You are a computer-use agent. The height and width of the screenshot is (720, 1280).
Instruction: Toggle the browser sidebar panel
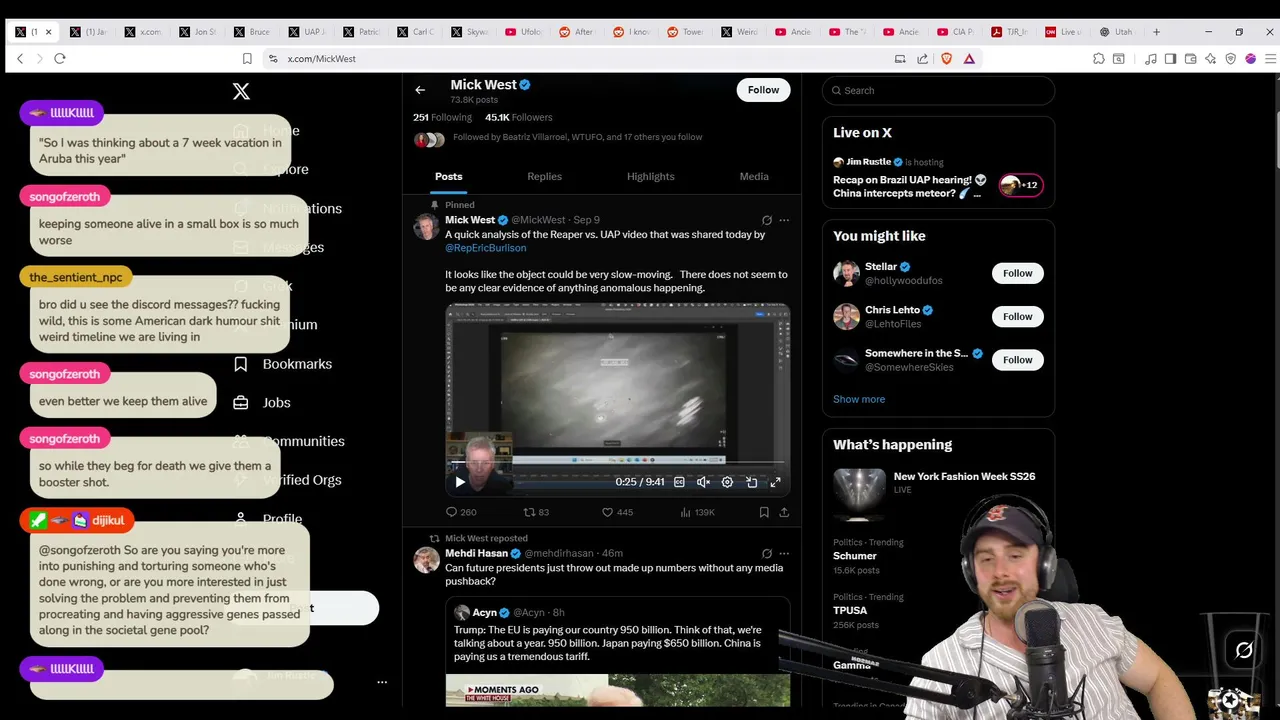pos(1170,59)
